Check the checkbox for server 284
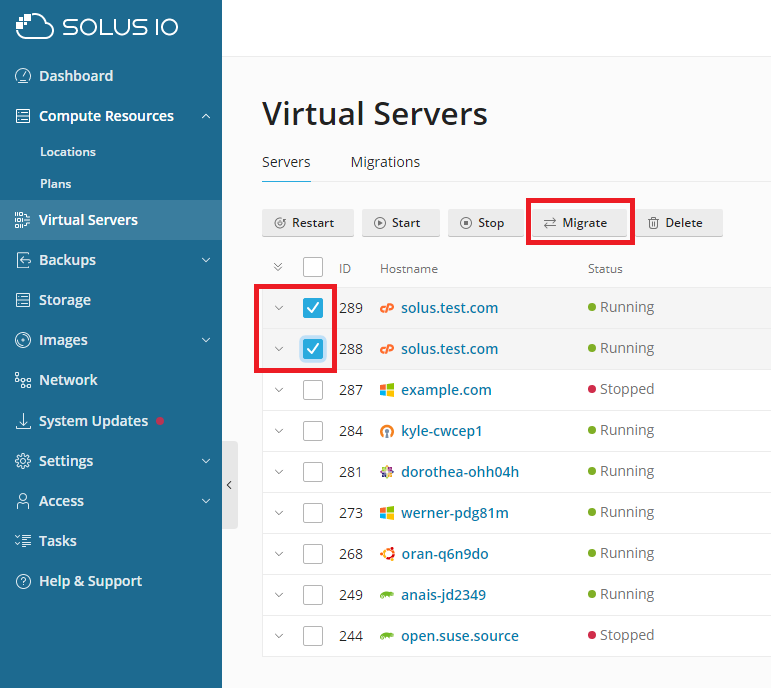The height and width of the screenshot is (688, 771). click(x=313, y=431)
